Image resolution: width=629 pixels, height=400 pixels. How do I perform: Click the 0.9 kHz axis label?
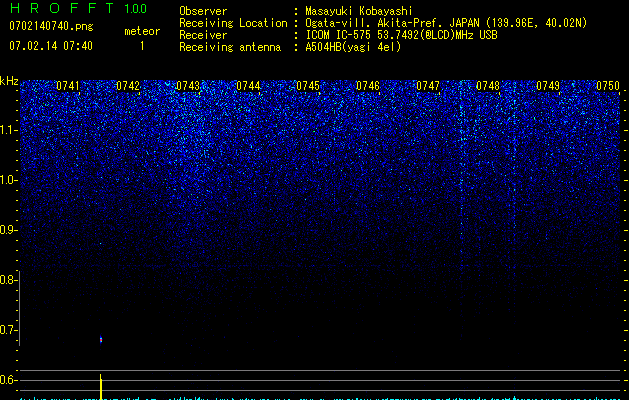tap(7, 230)
